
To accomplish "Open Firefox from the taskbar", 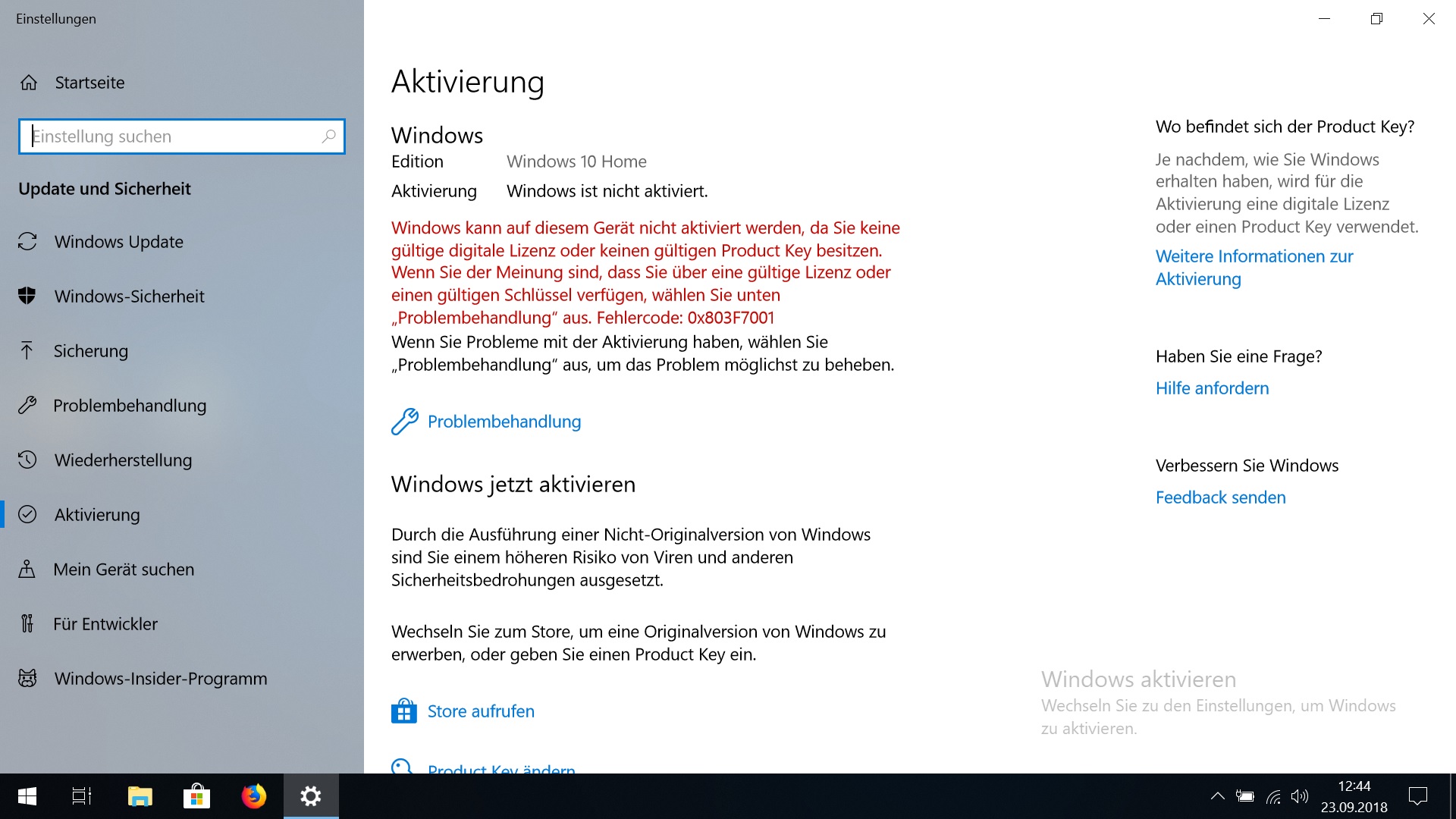I will [254, 796].
